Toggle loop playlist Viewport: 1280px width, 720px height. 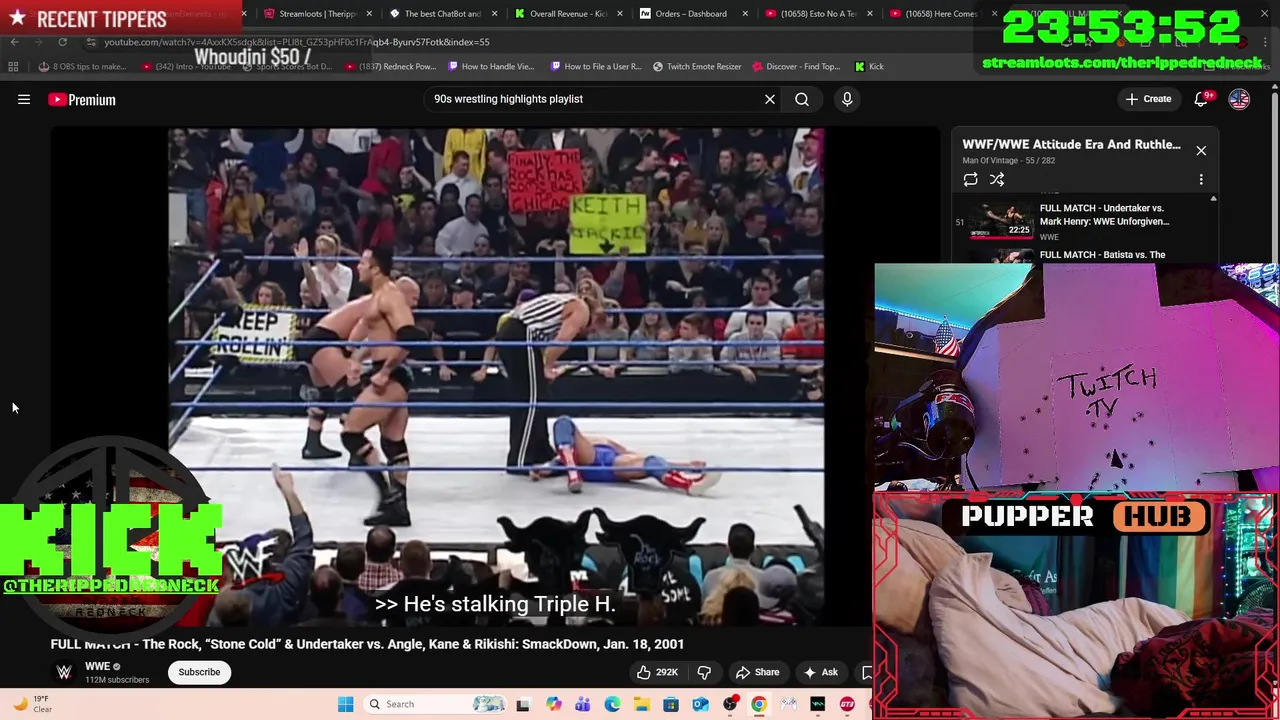pyautogui.click(x=970, y=180)
